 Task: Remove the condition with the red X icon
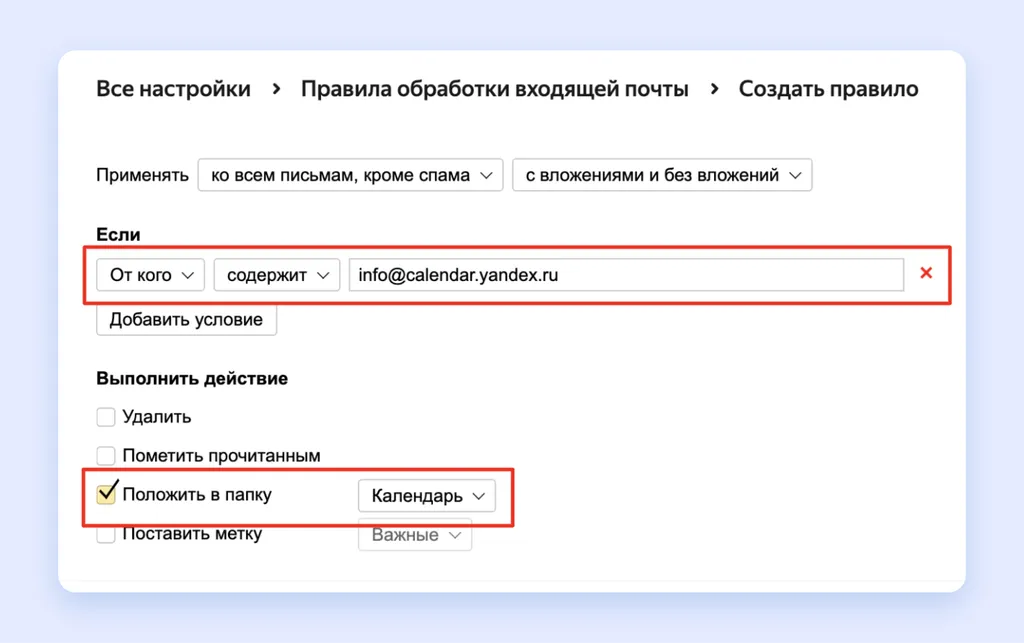coord(925,274)
